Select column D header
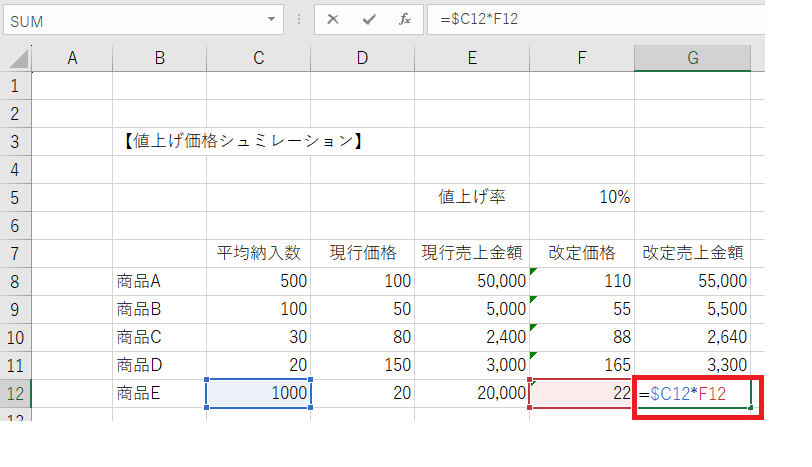The image size is (812, 467). 362,58
